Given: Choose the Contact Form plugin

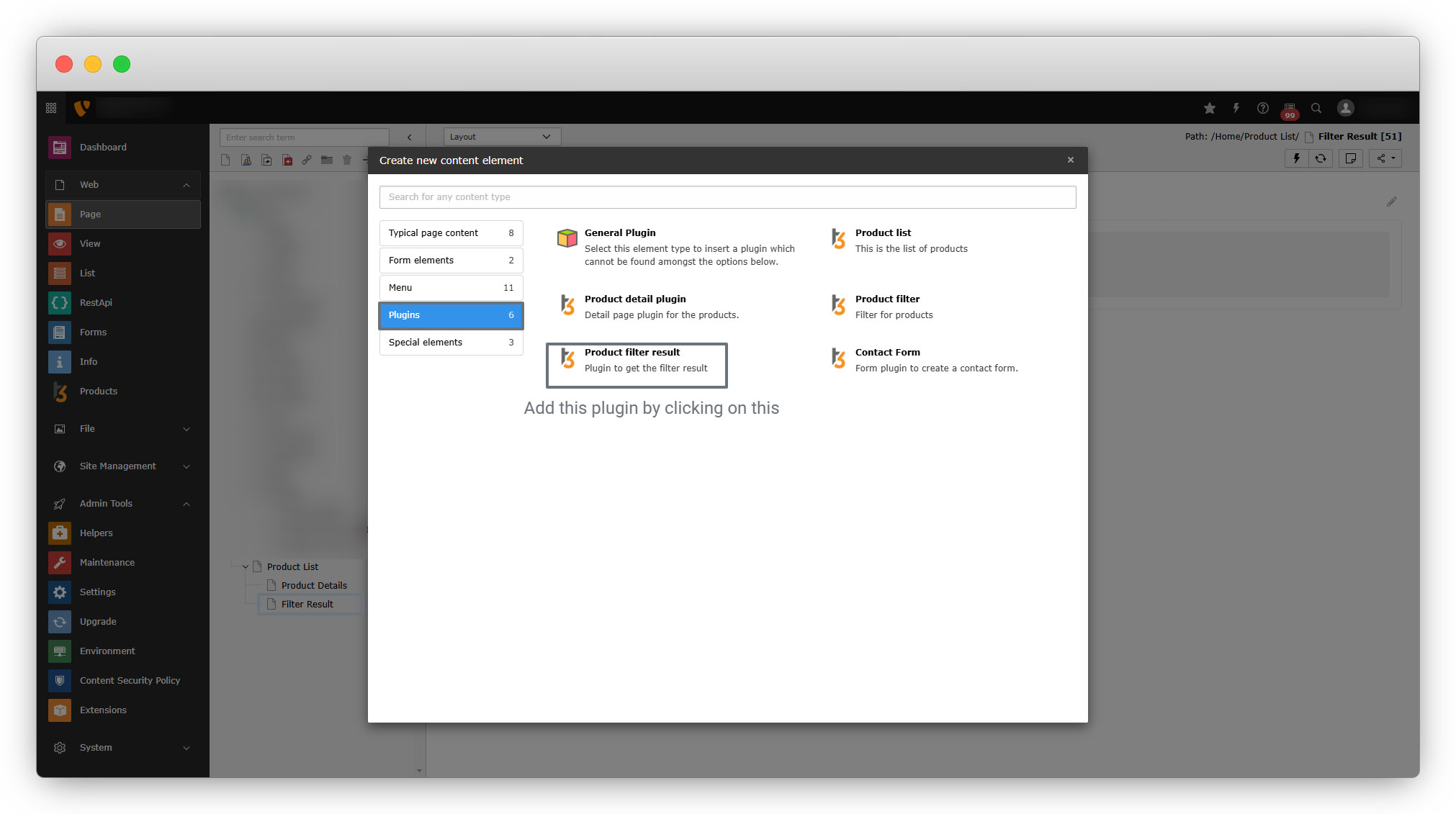Looking at the screenshot, I should 887,353.
